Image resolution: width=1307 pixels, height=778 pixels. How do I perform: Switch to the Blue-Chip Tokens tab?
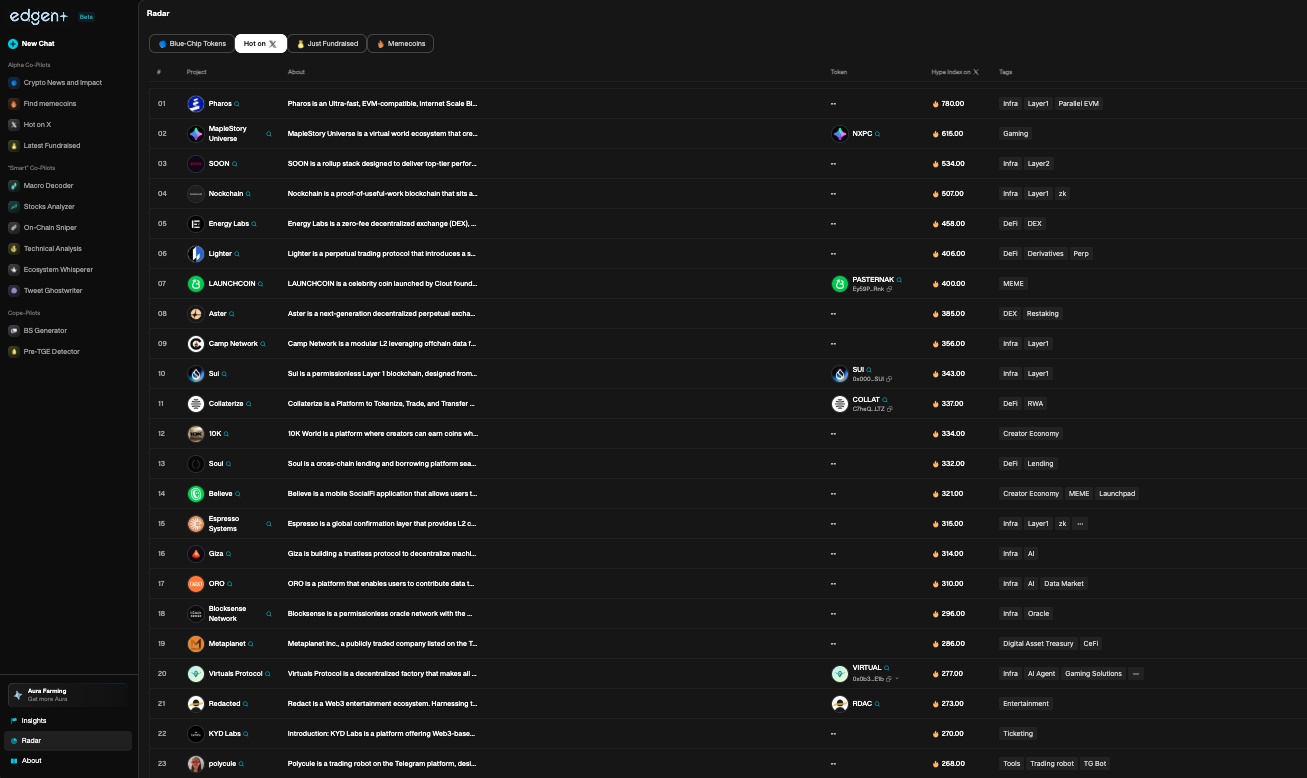point(191,44)
